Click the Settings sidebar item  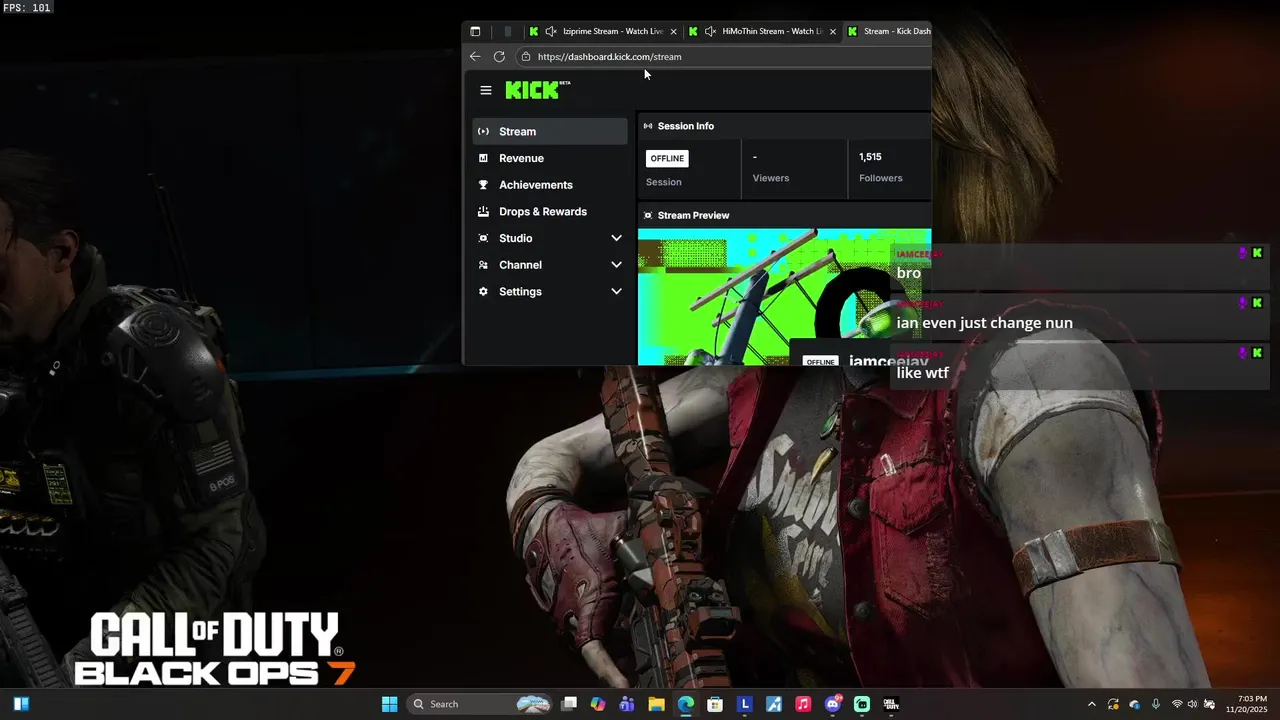[x=550, y=292]
